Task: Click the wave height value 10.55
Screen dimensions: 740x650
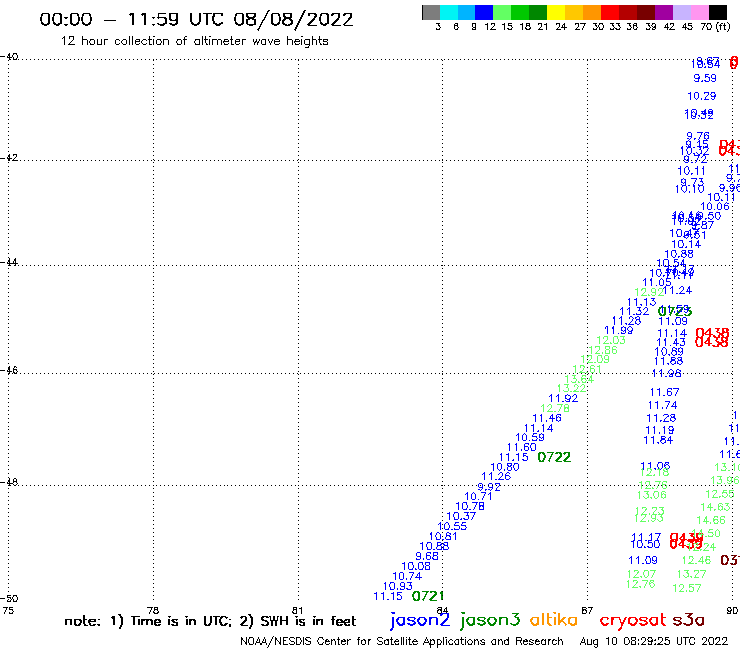Action: [452, 526]
